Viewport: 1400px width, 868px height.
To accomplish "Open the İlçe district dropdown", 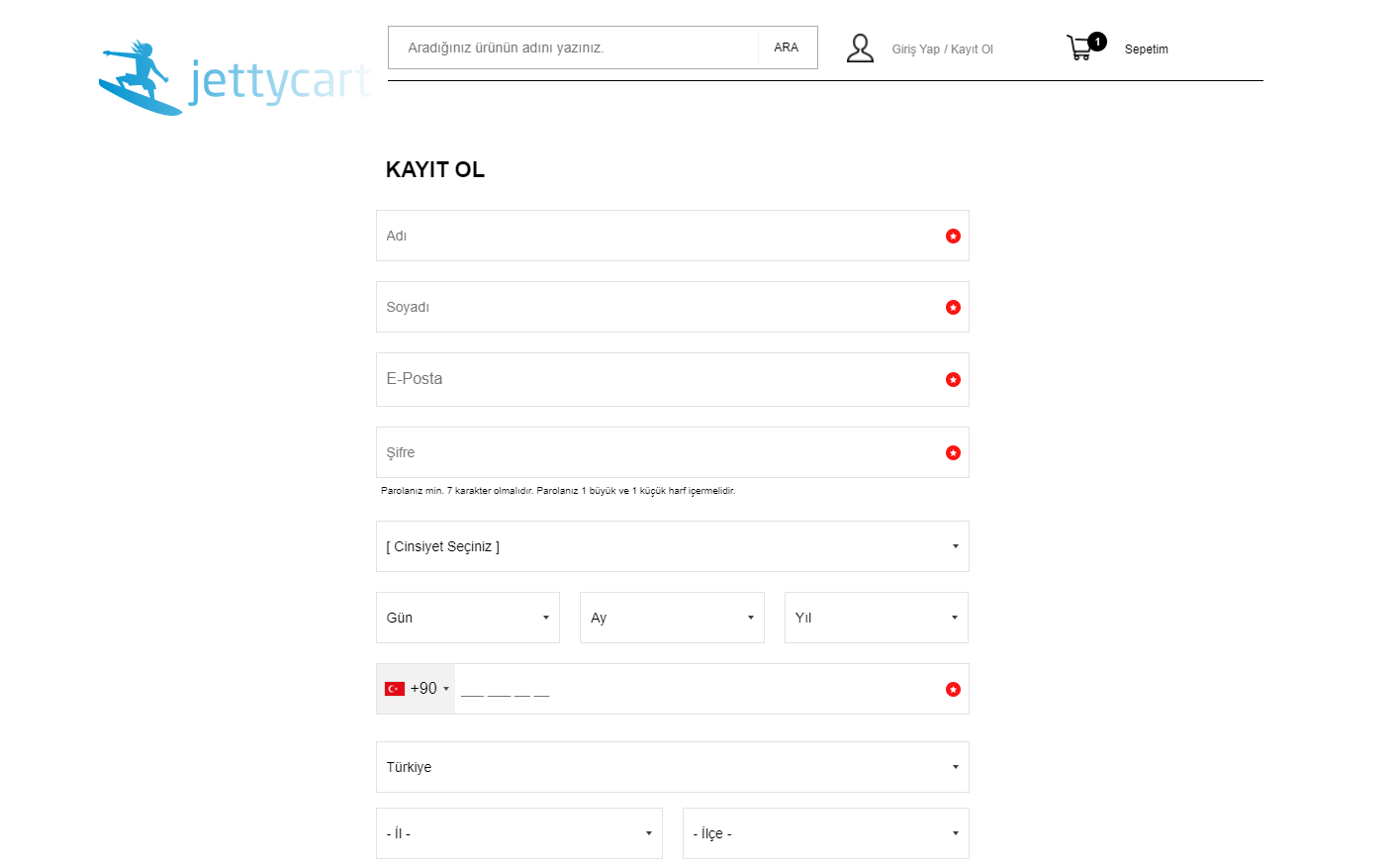I will [x=826, y=833].
